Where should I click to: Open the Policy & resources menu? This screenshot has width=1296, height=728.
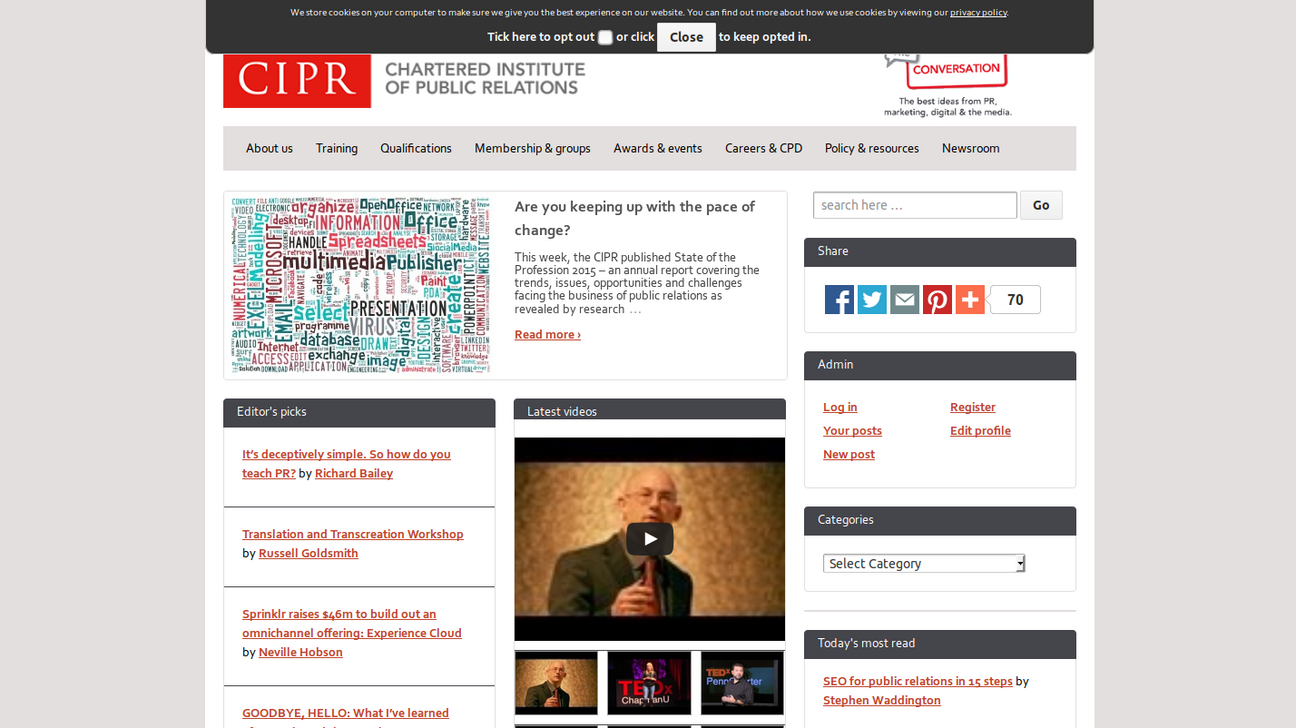coord(871,148)
